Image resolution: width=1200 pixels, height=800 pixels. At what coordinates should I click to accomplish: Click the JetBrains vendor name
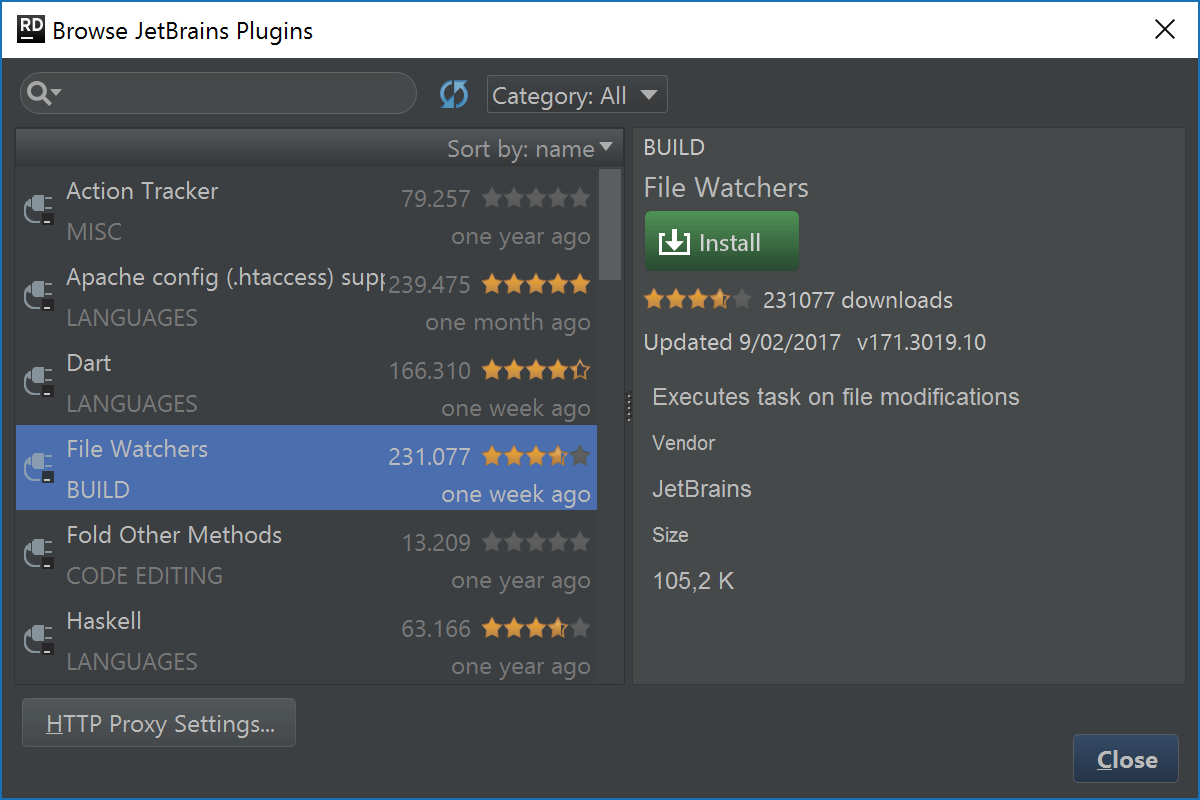coord(702,489)
